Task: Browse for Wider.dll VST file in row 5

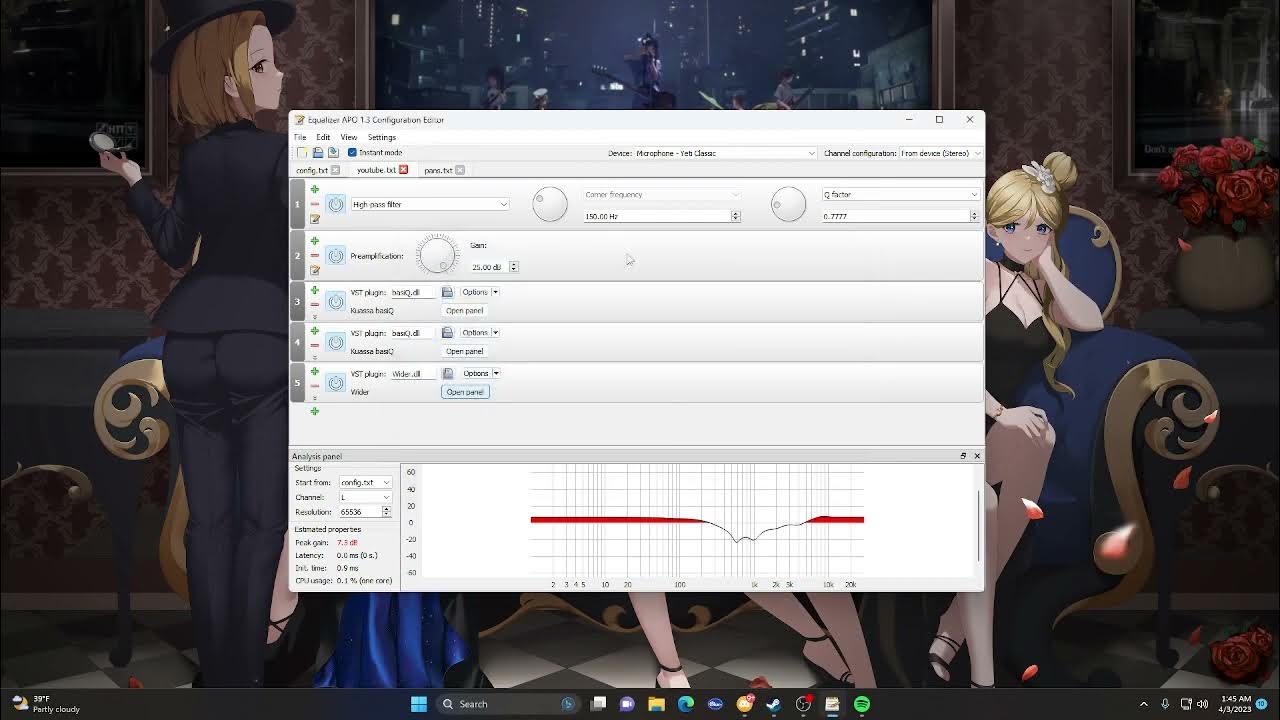Action: [x=448, y=373]
